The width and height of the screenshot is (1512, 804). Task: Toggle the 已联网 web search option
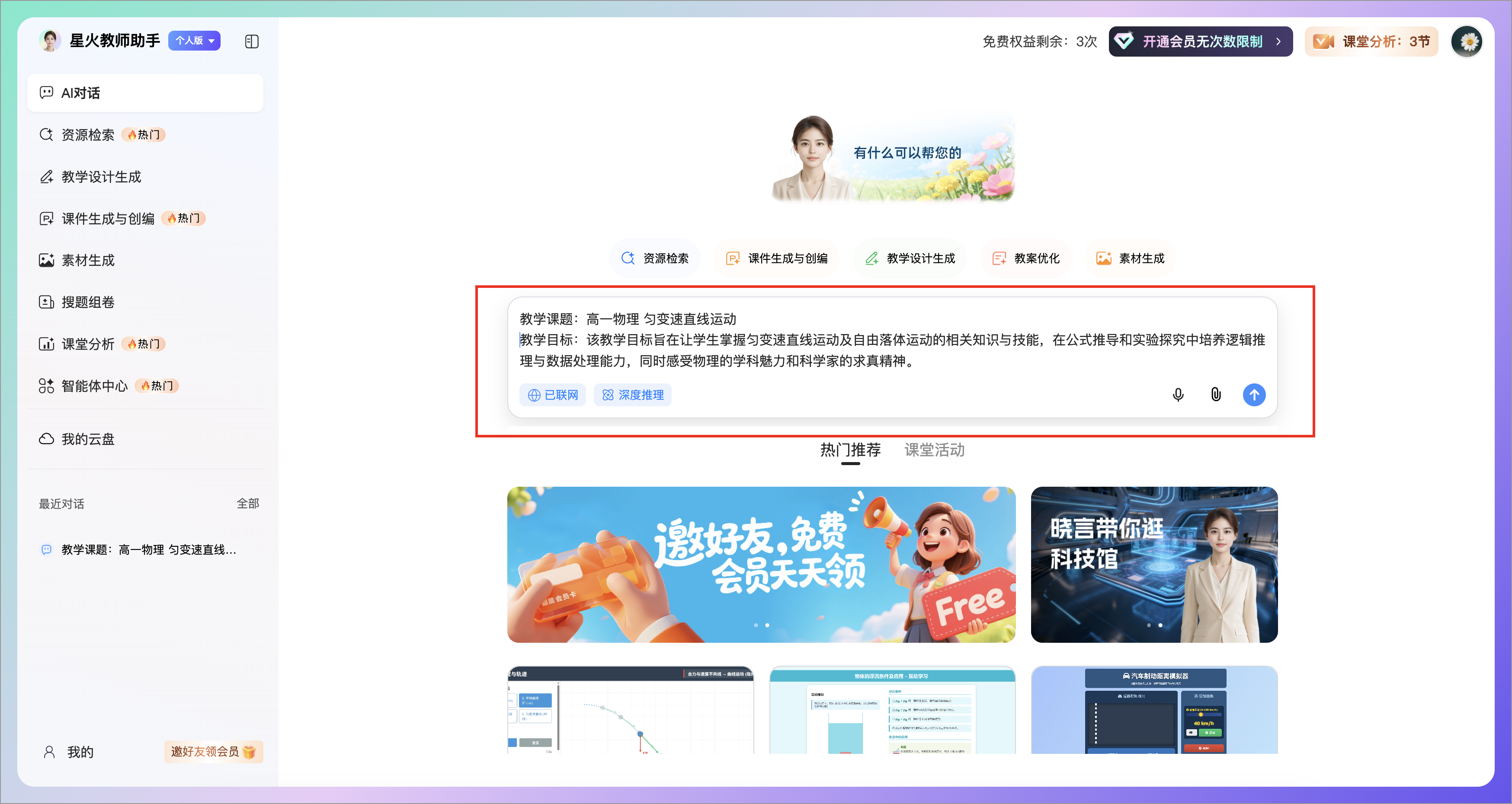552,395
